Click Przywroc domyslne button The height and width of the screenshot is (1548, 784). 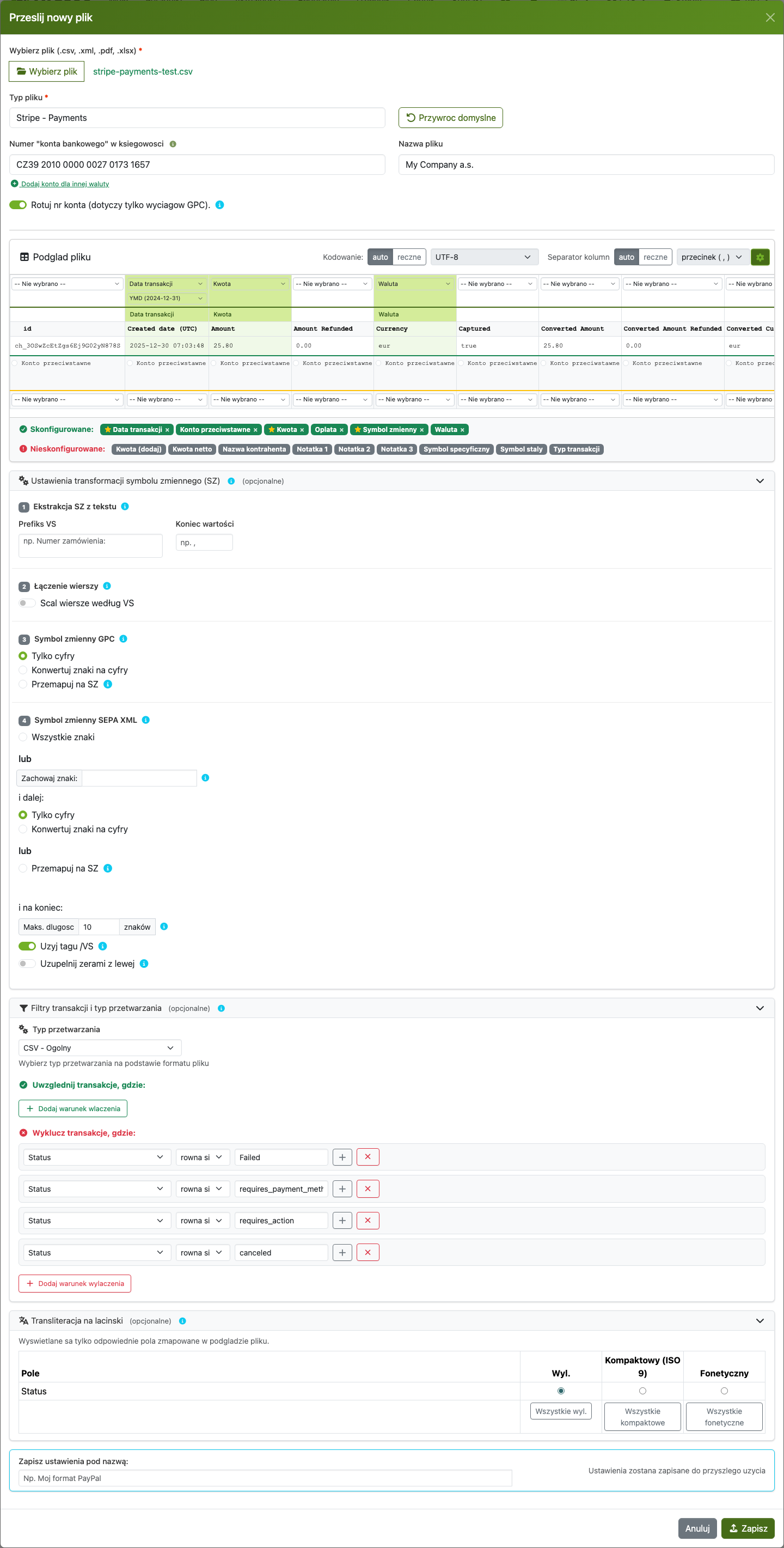pos(451,118)
